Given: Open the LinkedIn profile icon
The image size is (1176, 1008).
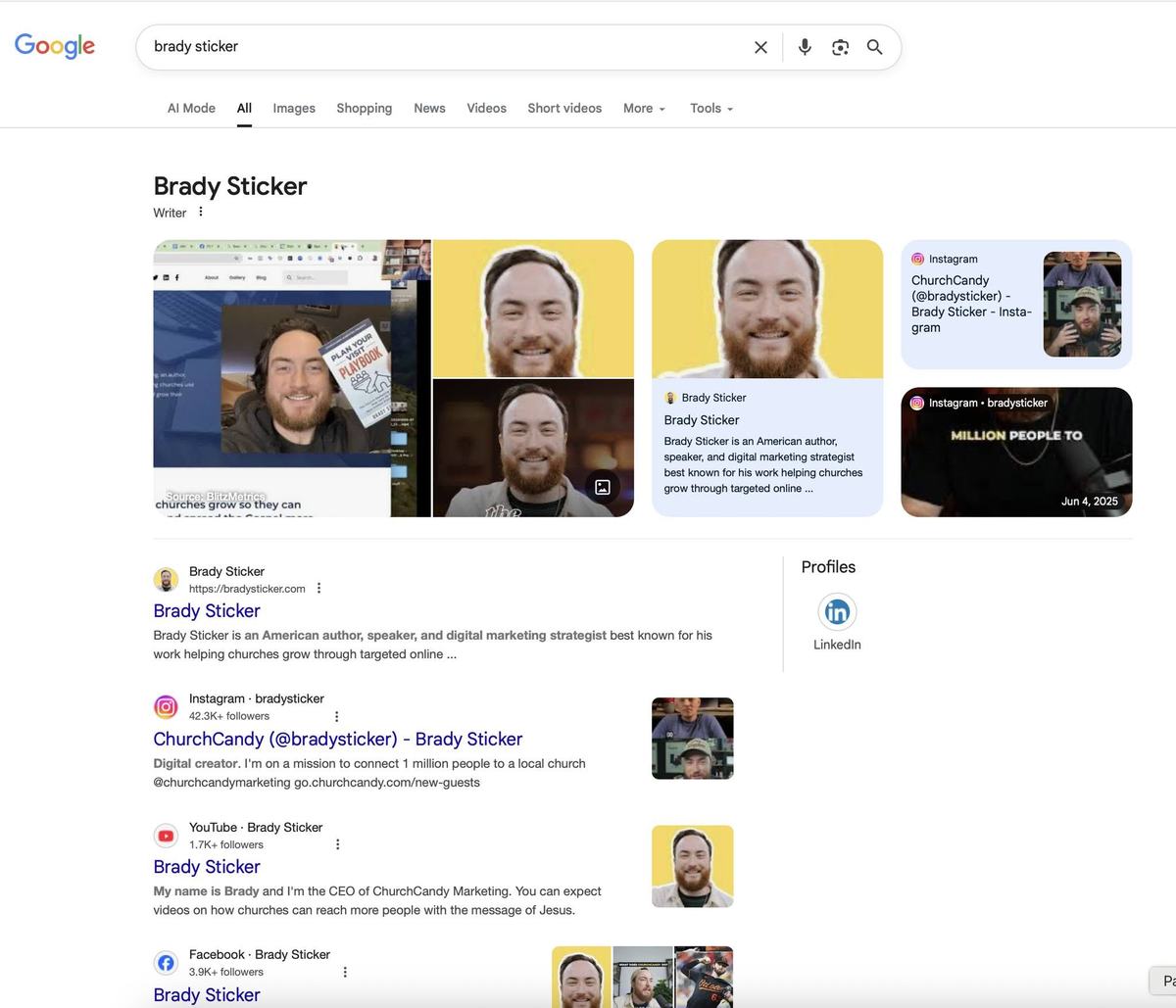Looking at the screenshot, I should click(x=837, y=612).
